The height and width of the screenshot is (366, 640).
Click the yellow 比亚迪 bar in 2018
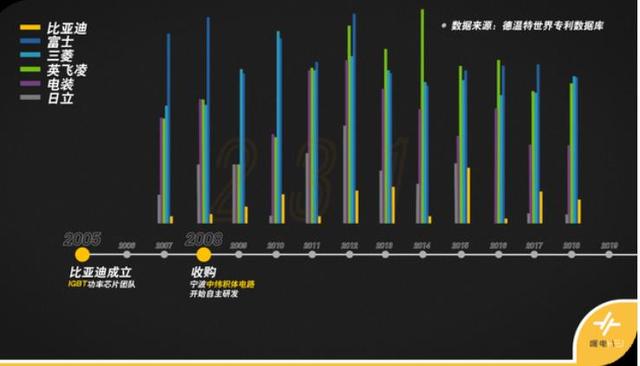point(580,211)
